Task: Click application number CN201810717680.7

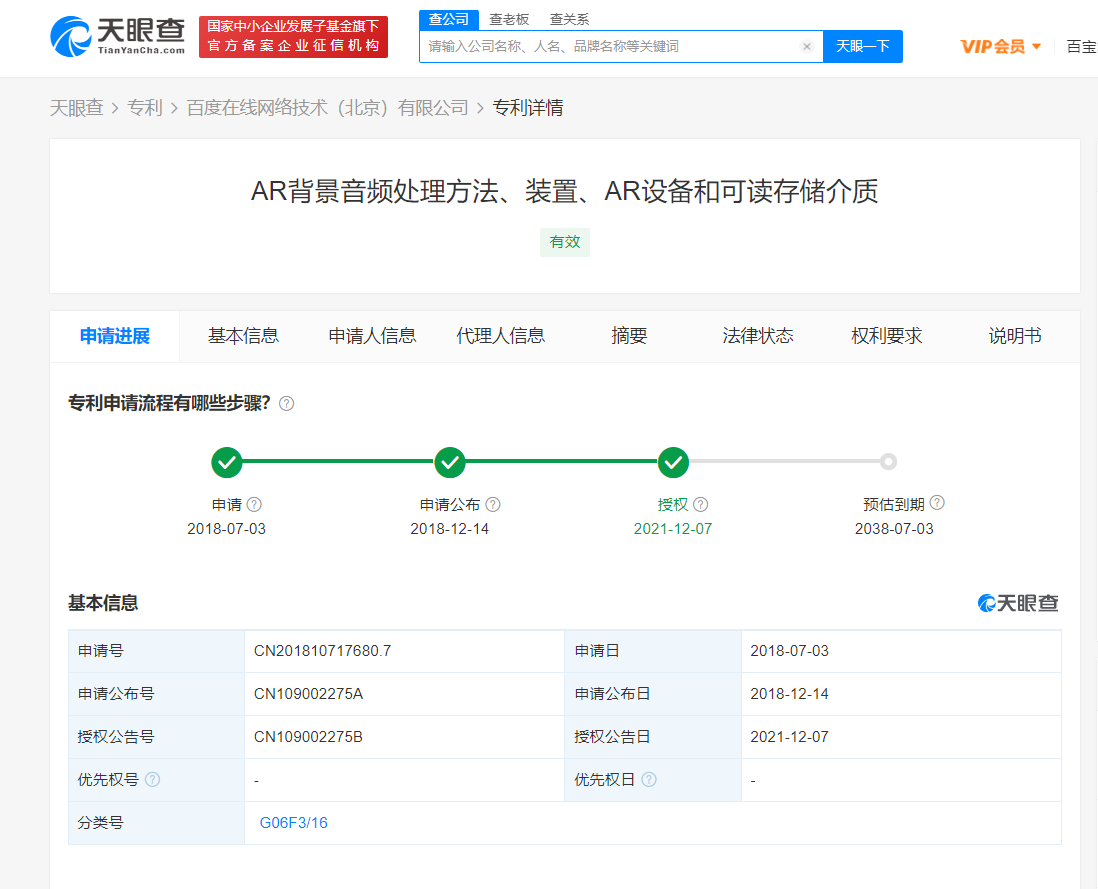Action: click(x=323, y=651)
